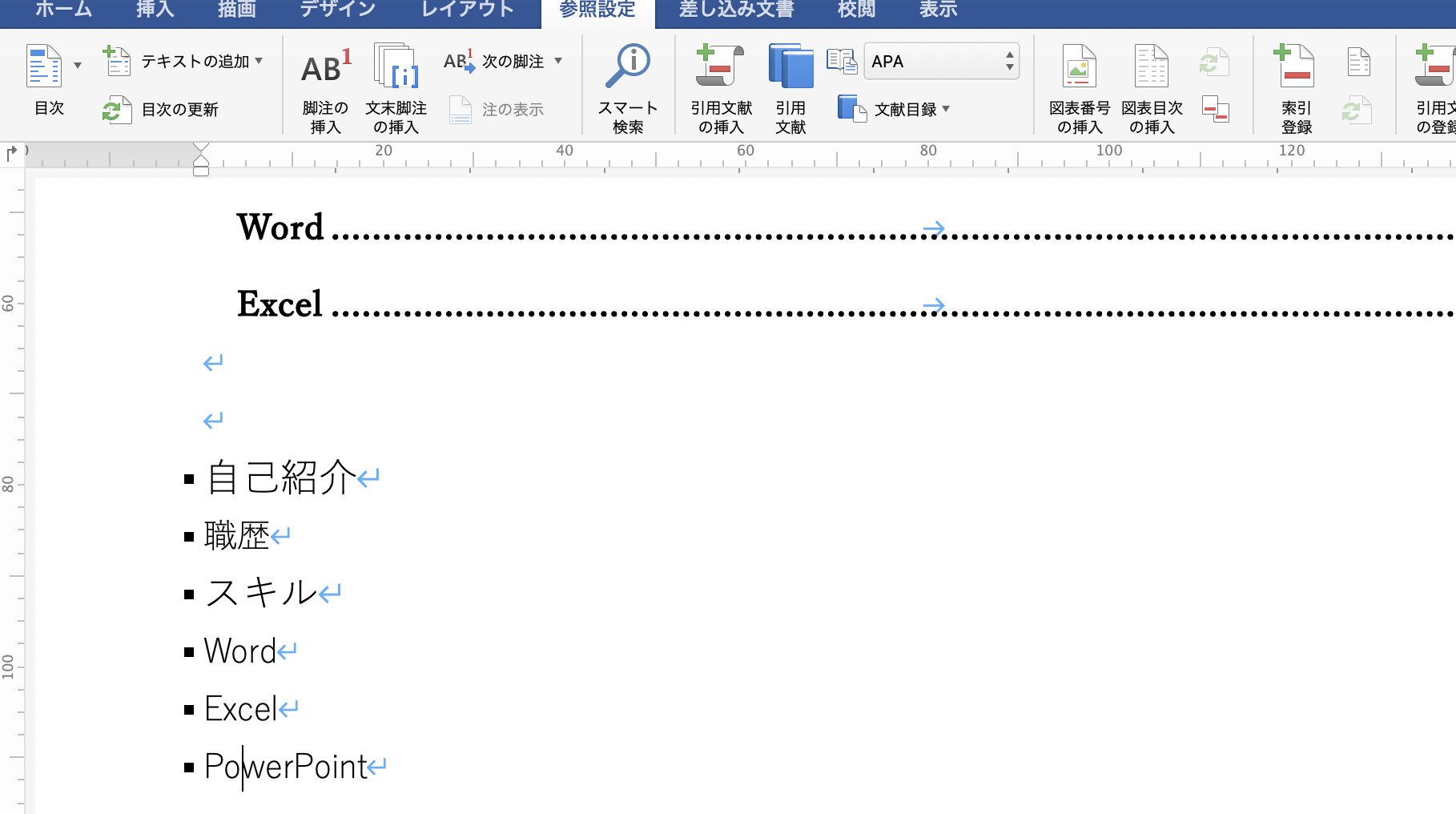Switch to the 校閲 tab
This screenshot has width=1456, height=814.
857,10
